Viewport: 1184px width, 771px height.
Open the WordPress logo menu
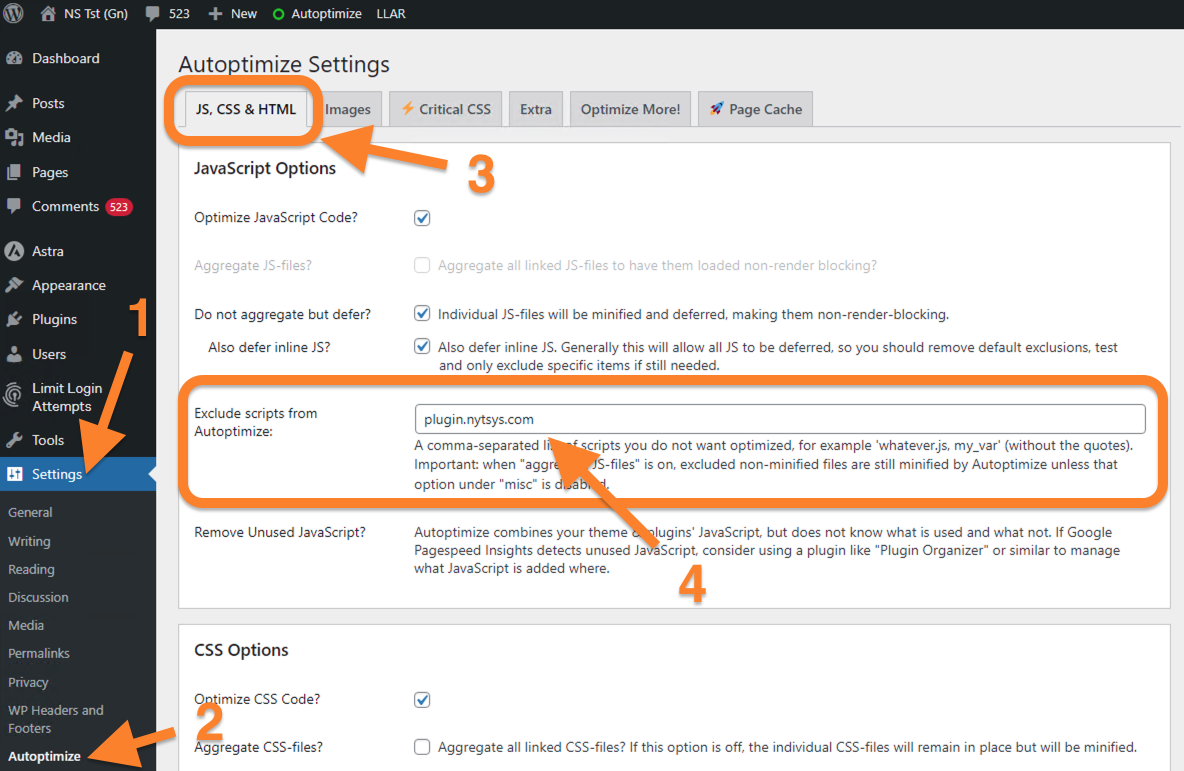coord(14,14)
